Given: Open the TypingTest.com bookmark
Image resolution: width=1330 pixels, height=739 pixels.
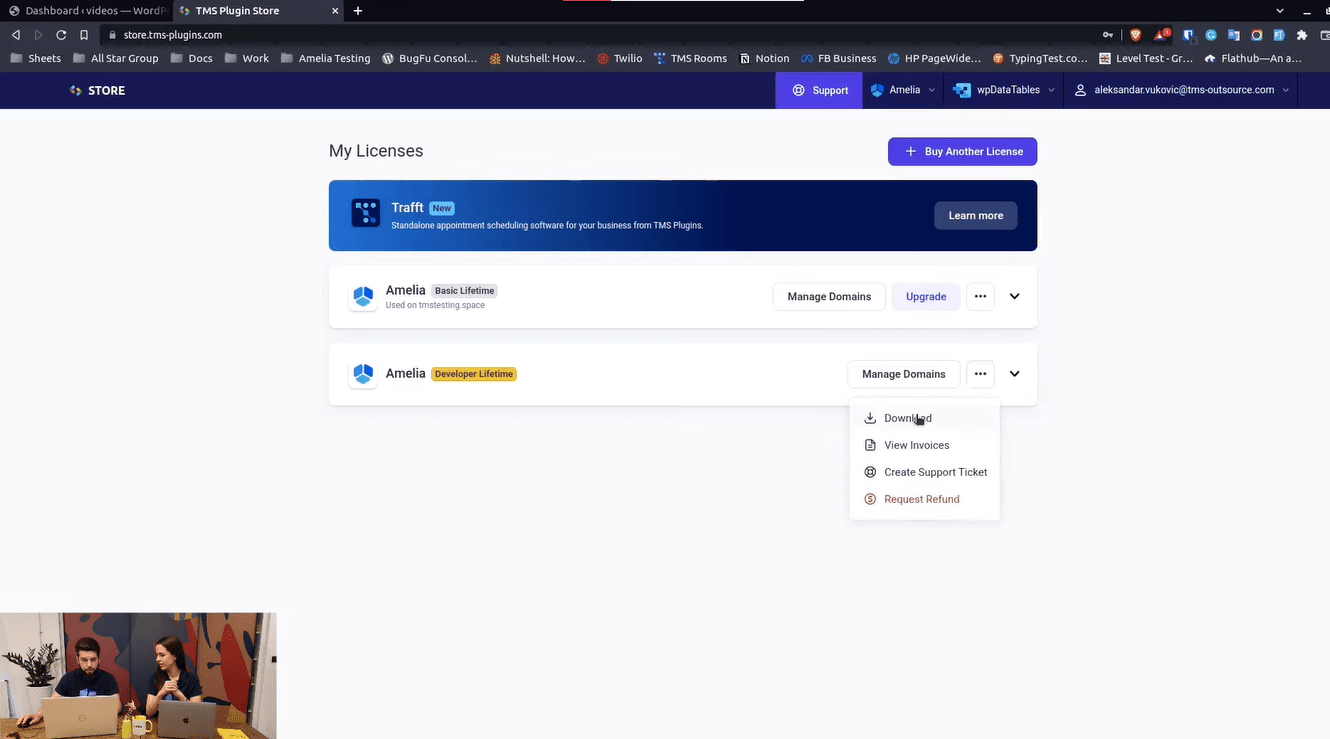Looking at the screenshot, I should (x=1039, y=58).
